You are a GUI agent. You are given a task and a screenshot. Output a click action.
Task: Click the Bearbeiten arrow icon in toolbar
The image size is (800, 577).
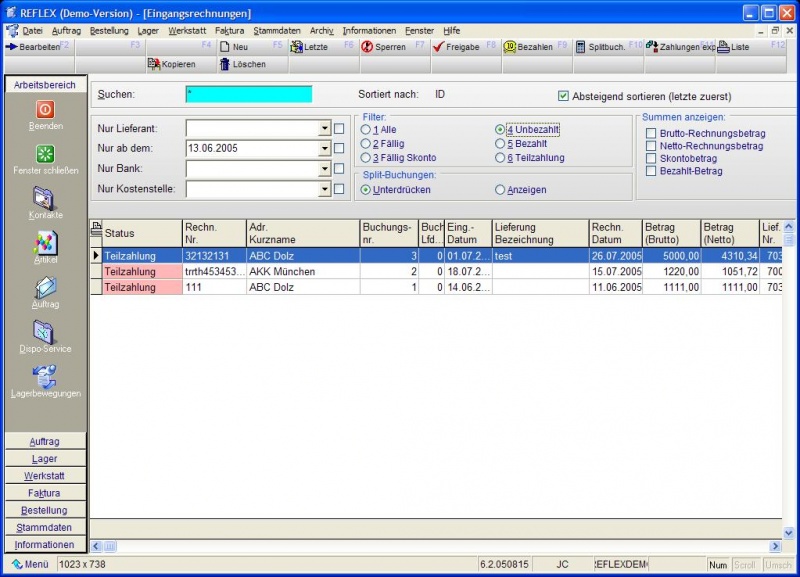coord(11,47)
